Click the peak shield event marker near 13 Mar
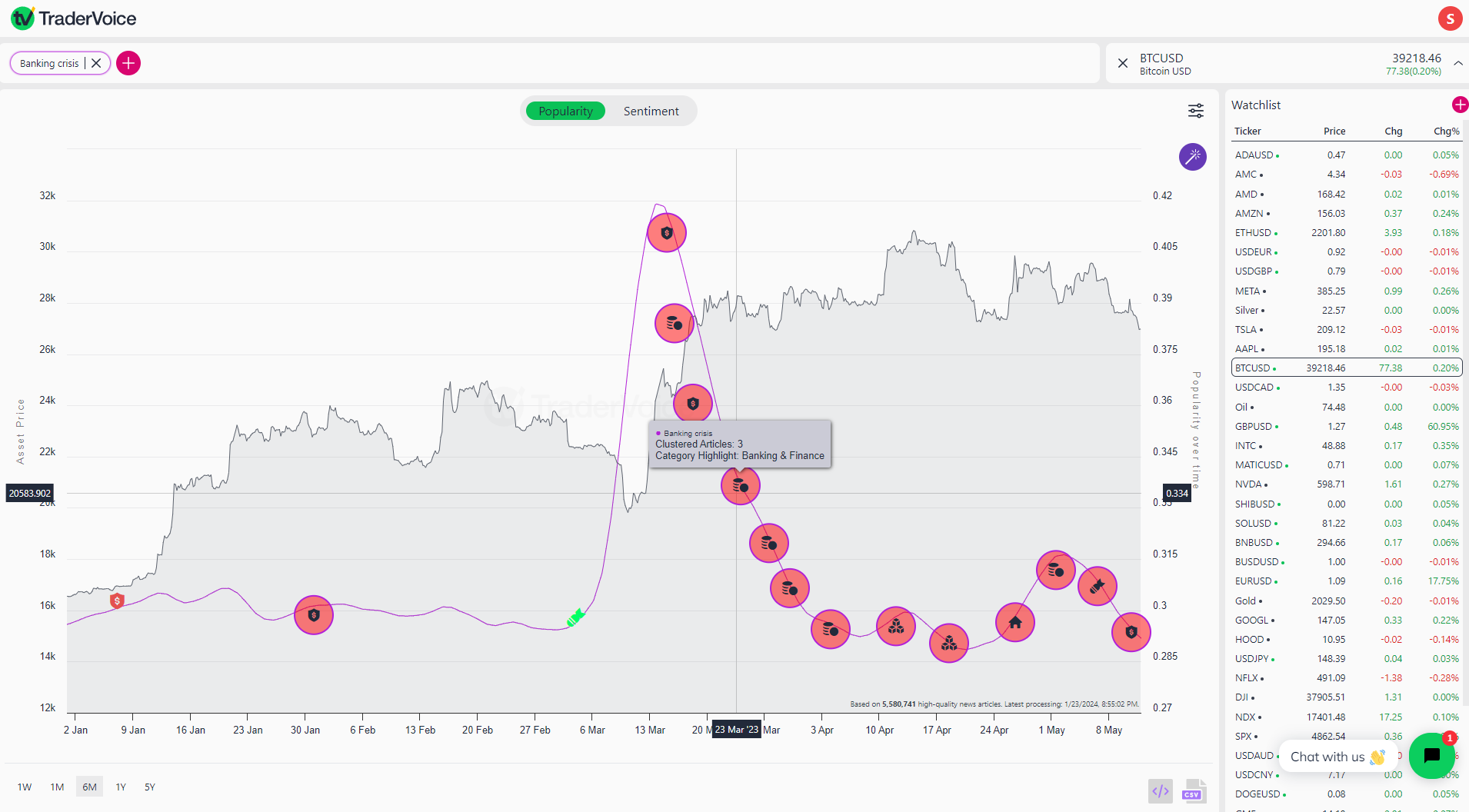The height and width of the screenshot is (812, 1469). pyautogui.click(x=667, y=232)
